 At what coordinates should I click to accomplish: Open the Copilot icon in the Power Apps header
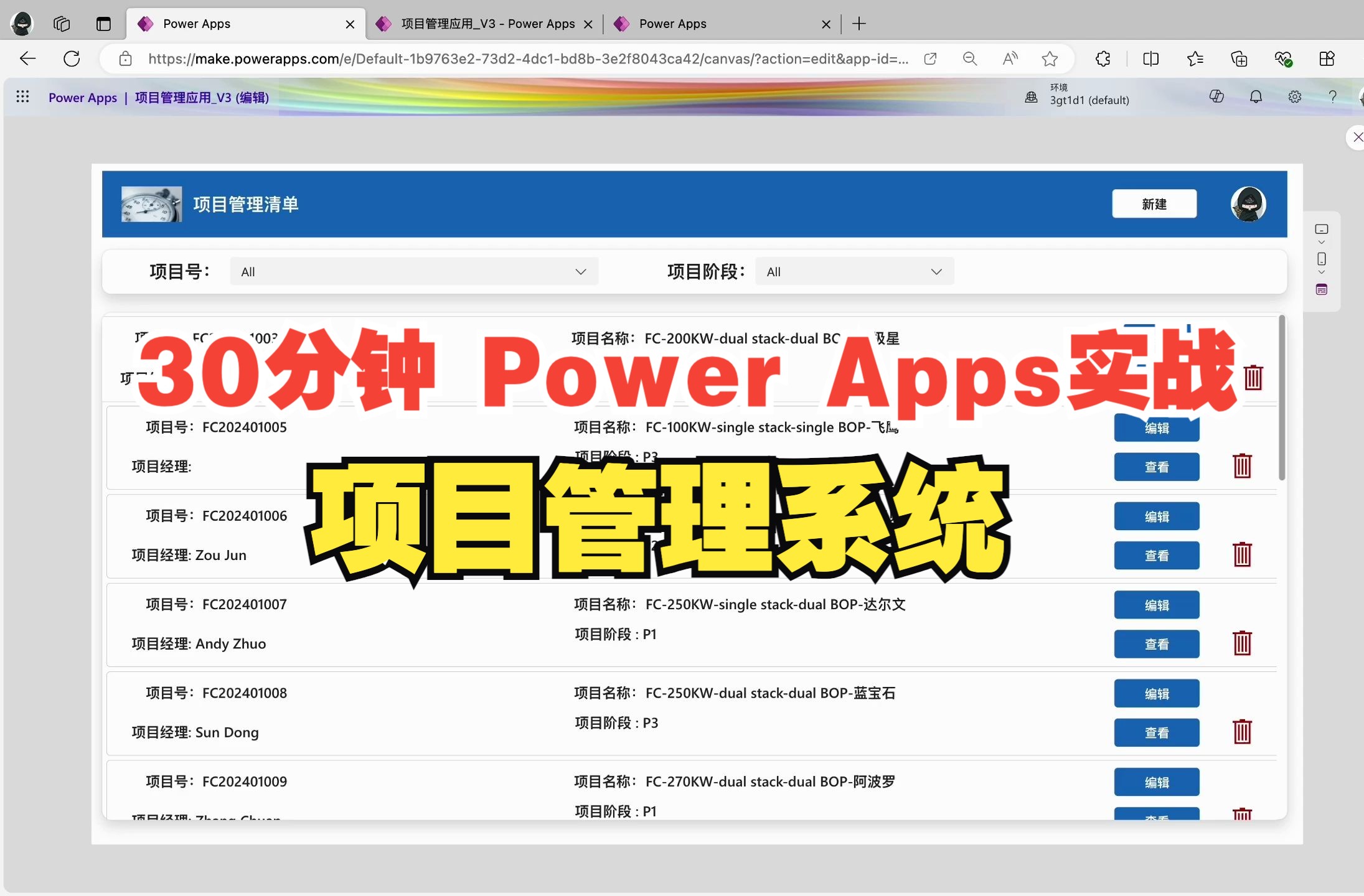1216,96
